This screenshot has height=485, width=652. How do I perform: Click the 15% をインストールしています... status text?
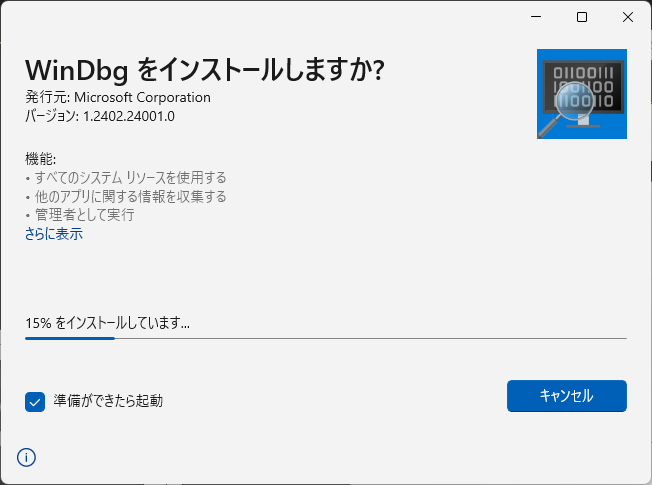(107, 323)
